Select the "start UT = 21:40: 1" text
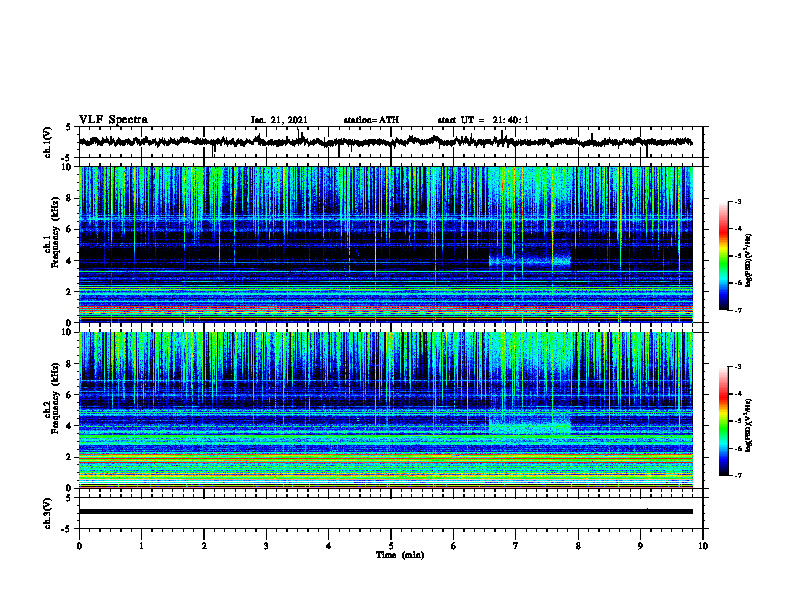 coord(483,120)
